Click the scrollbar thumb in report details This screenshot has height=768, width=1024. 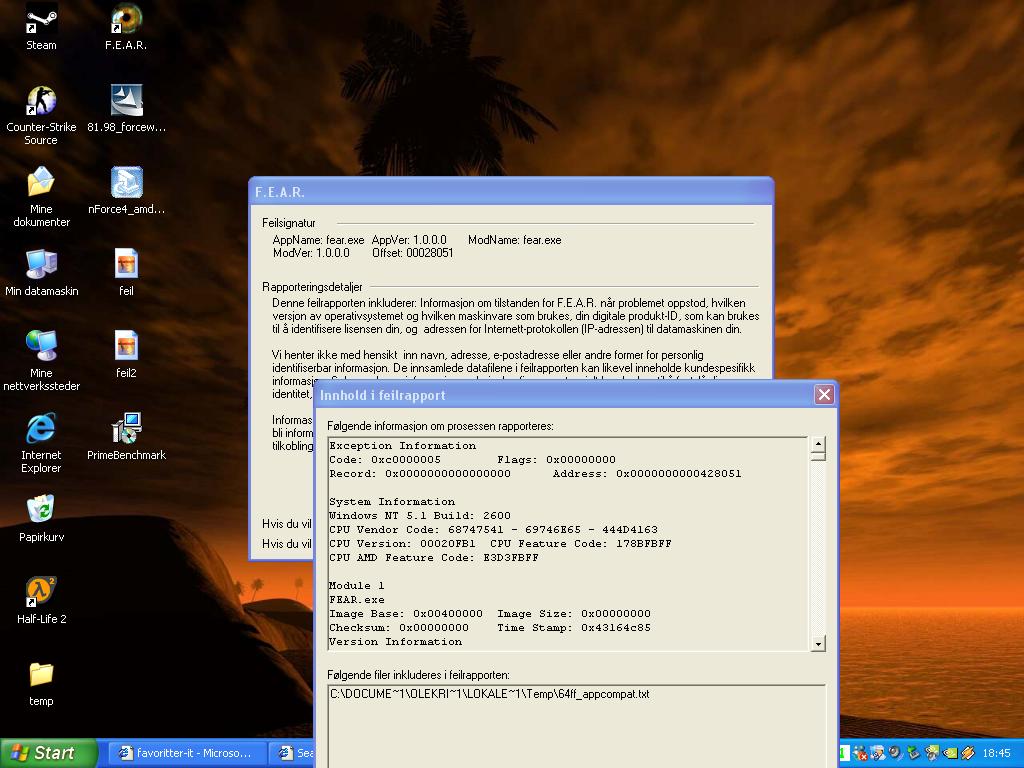coord(818,456)
